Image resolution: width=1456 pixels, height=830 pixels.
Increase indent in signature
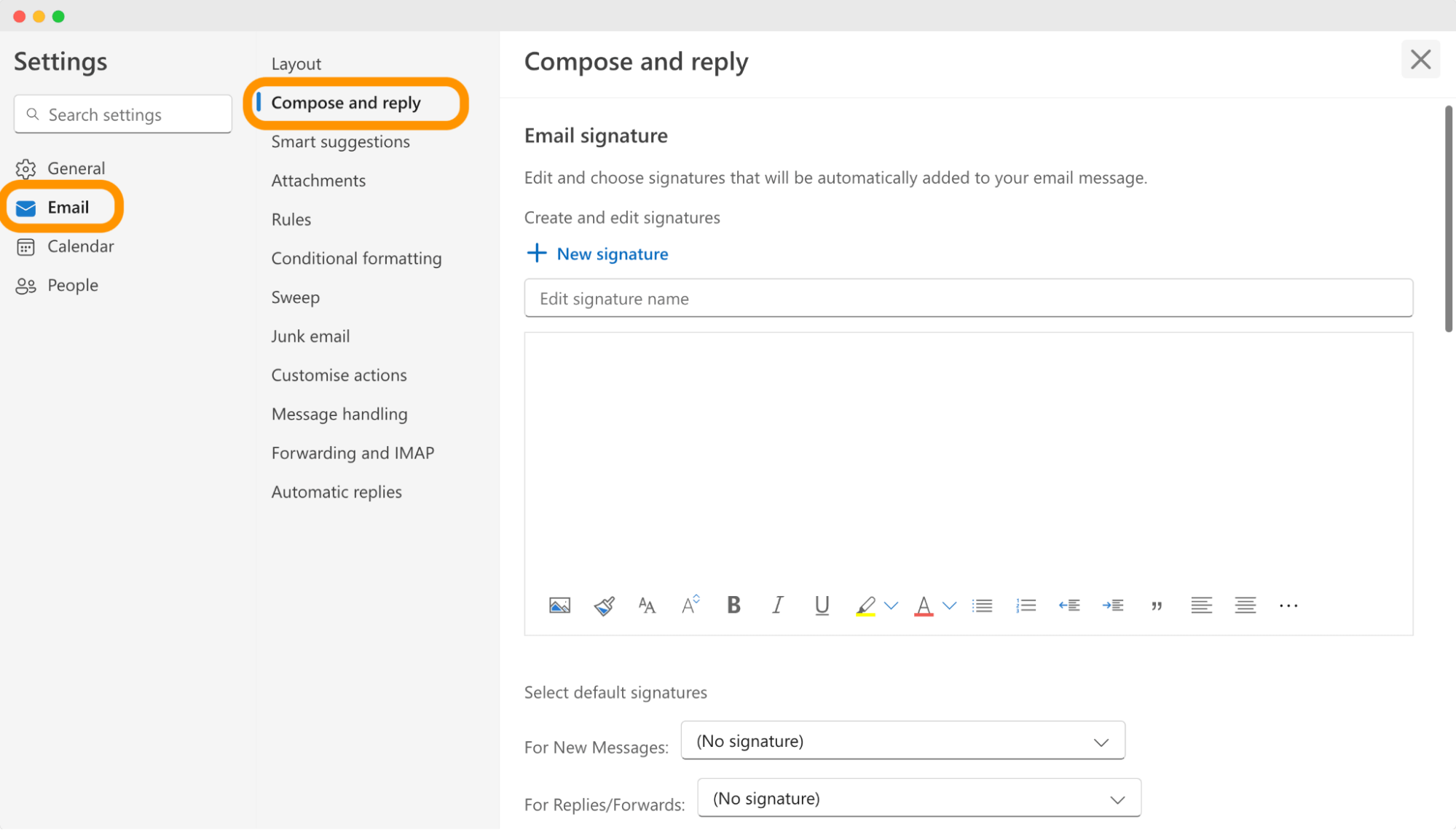click(1113, 606)
